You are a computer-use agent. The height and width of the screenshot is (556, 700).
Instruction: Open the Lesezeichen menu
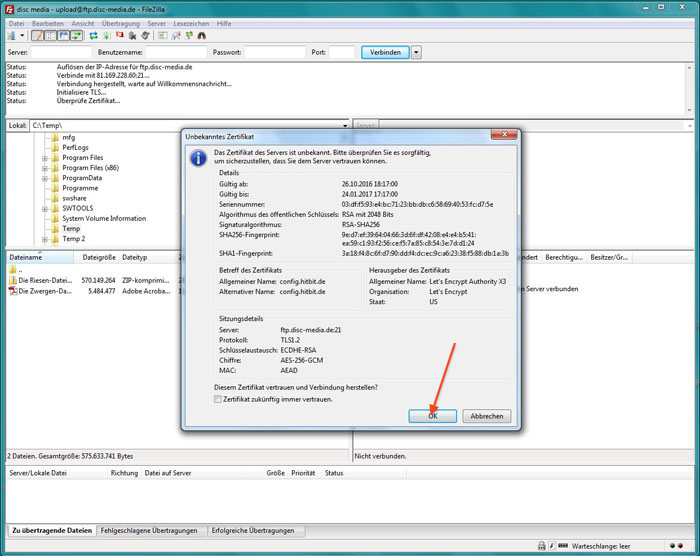(x=191, y=24)
